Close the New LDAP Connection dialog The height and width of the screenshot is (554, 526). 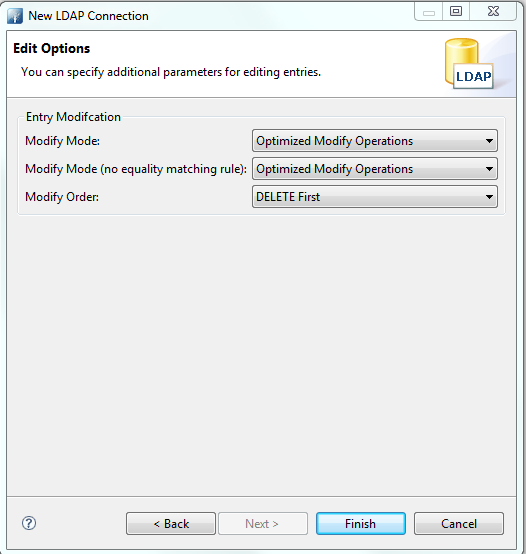(x=493, y=11)
